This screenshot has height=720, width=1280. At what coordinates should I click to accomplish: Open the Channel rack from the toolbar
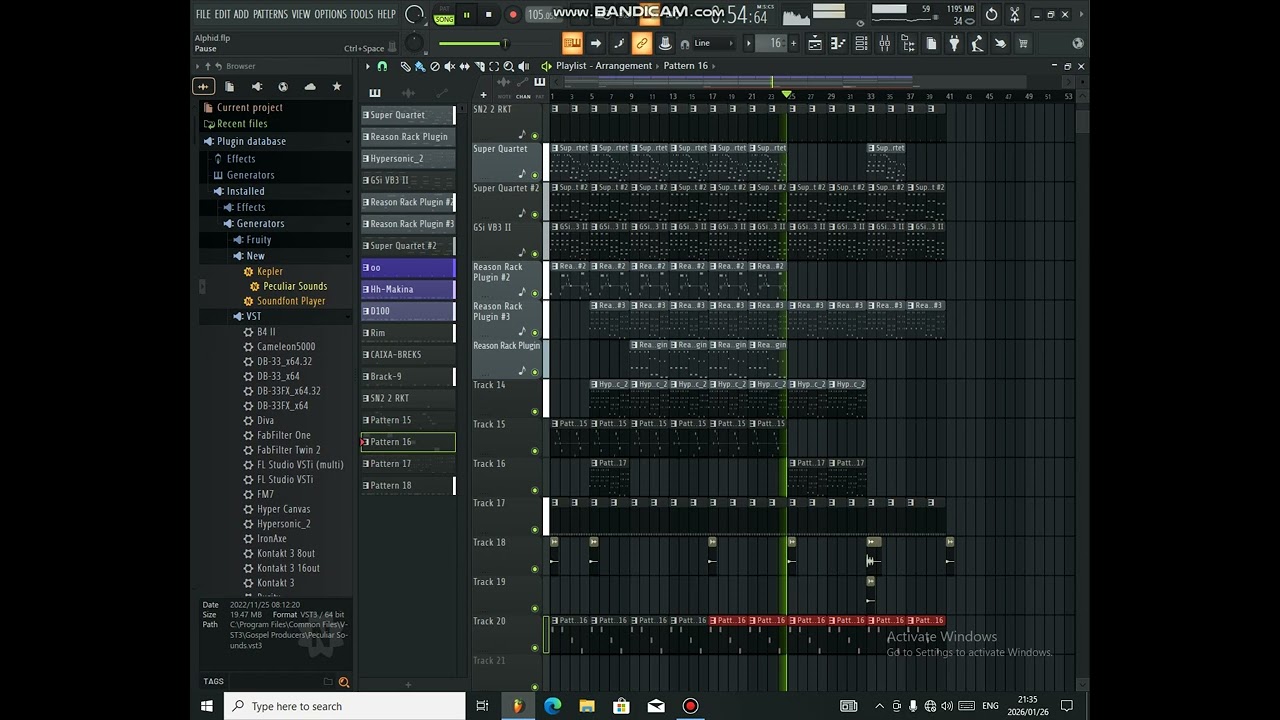pos(862,43)
